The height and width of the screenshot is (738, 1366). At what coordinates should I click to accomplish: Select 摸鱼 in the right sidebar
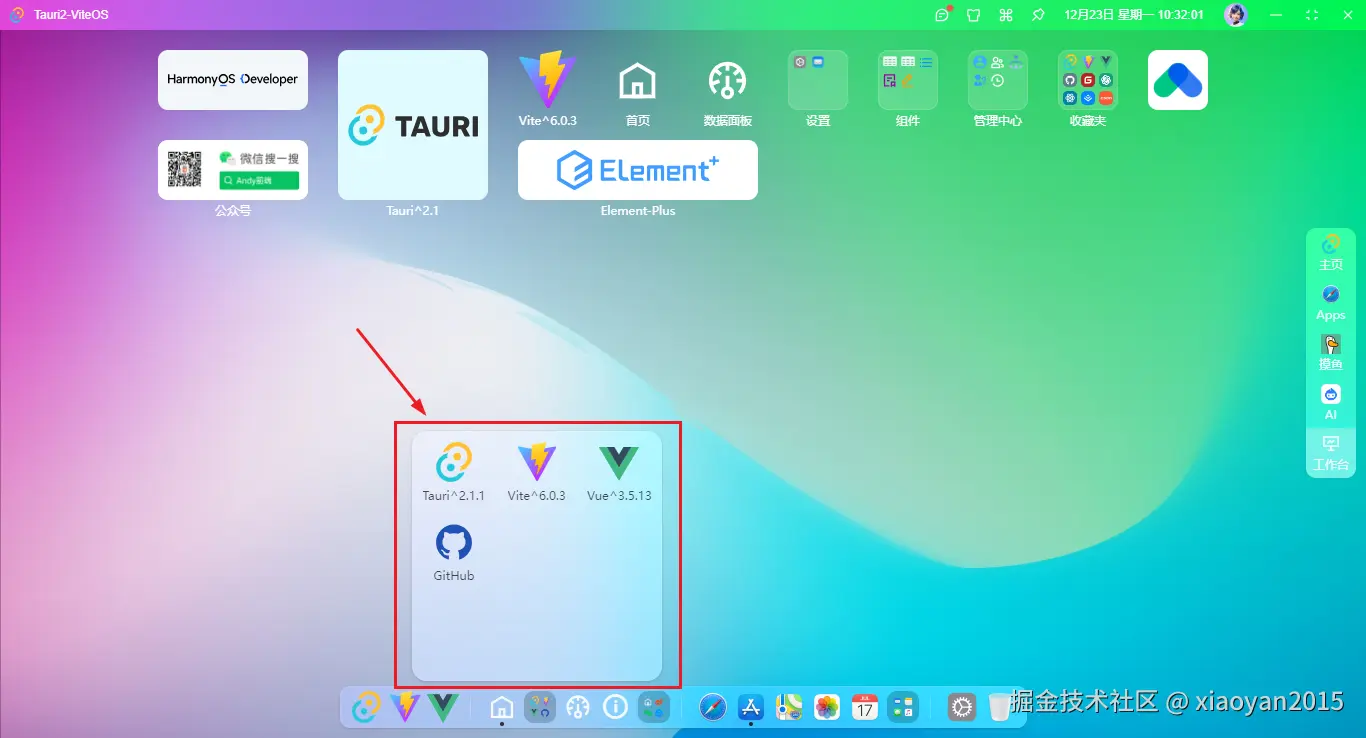coord(1331,353)
